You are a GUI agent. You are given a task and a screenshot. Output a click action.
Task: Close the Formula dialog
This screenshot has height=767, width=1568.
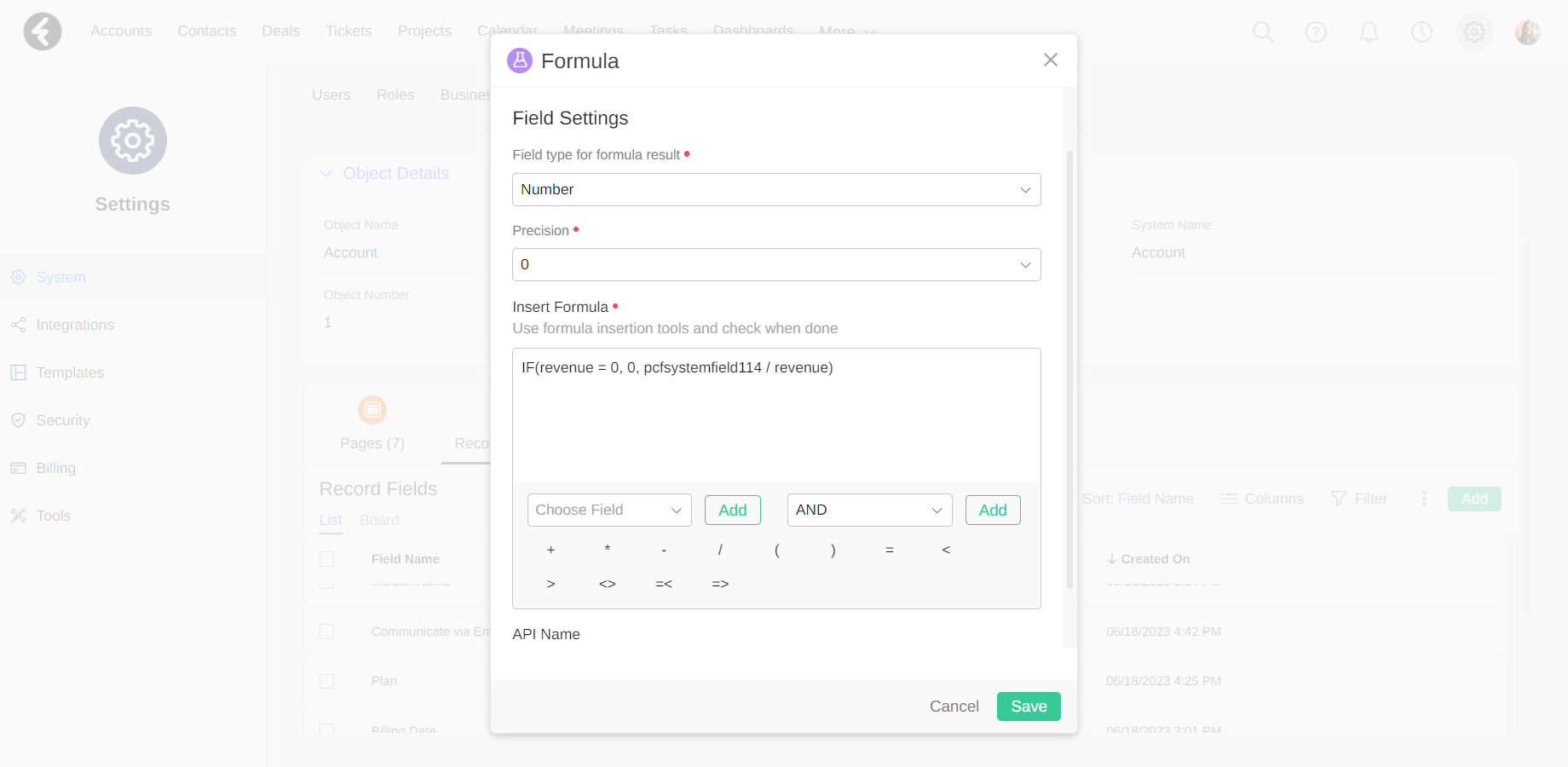pos(1051,60)
